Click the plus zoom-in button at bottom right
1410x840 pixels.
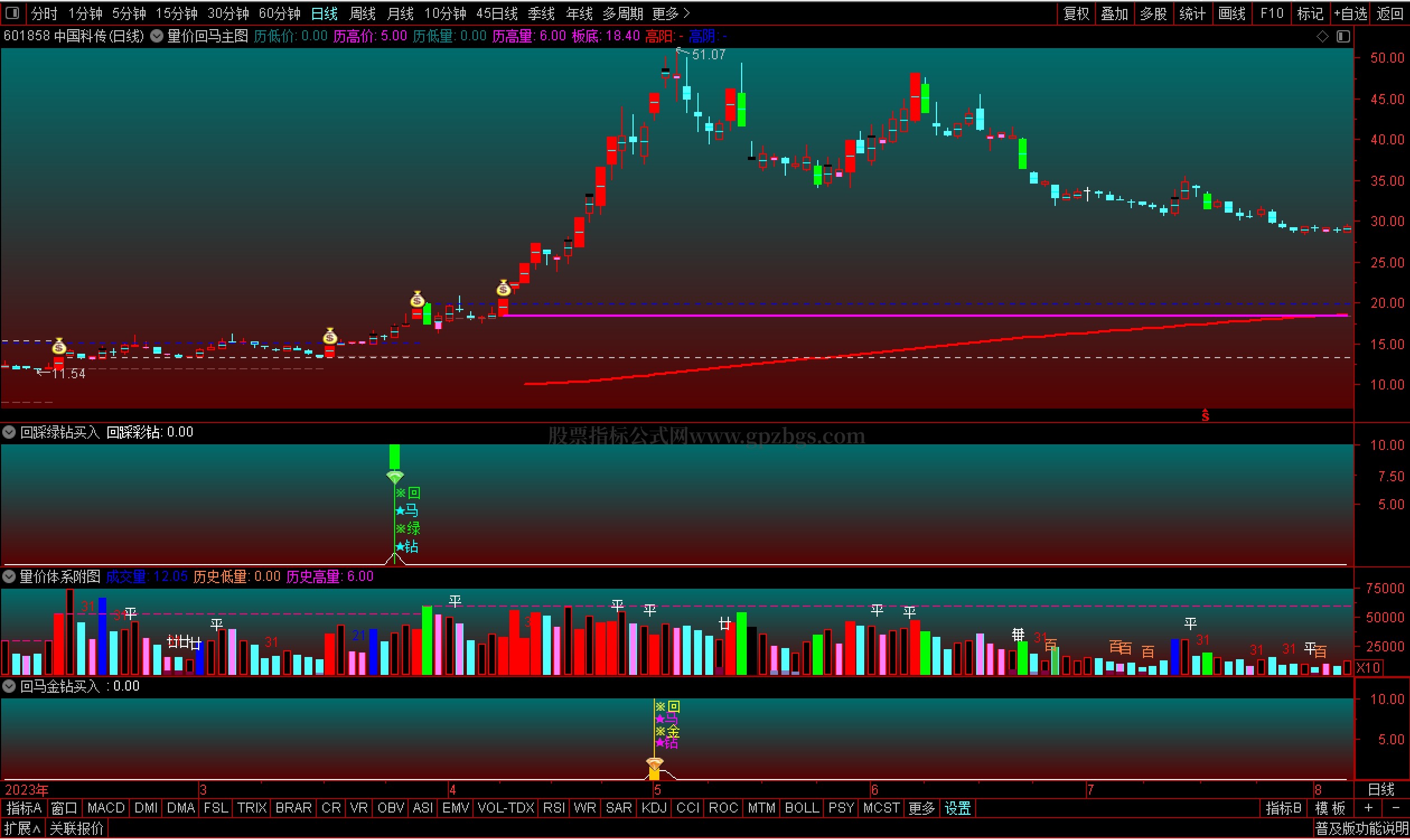(x=1368, y=808)
